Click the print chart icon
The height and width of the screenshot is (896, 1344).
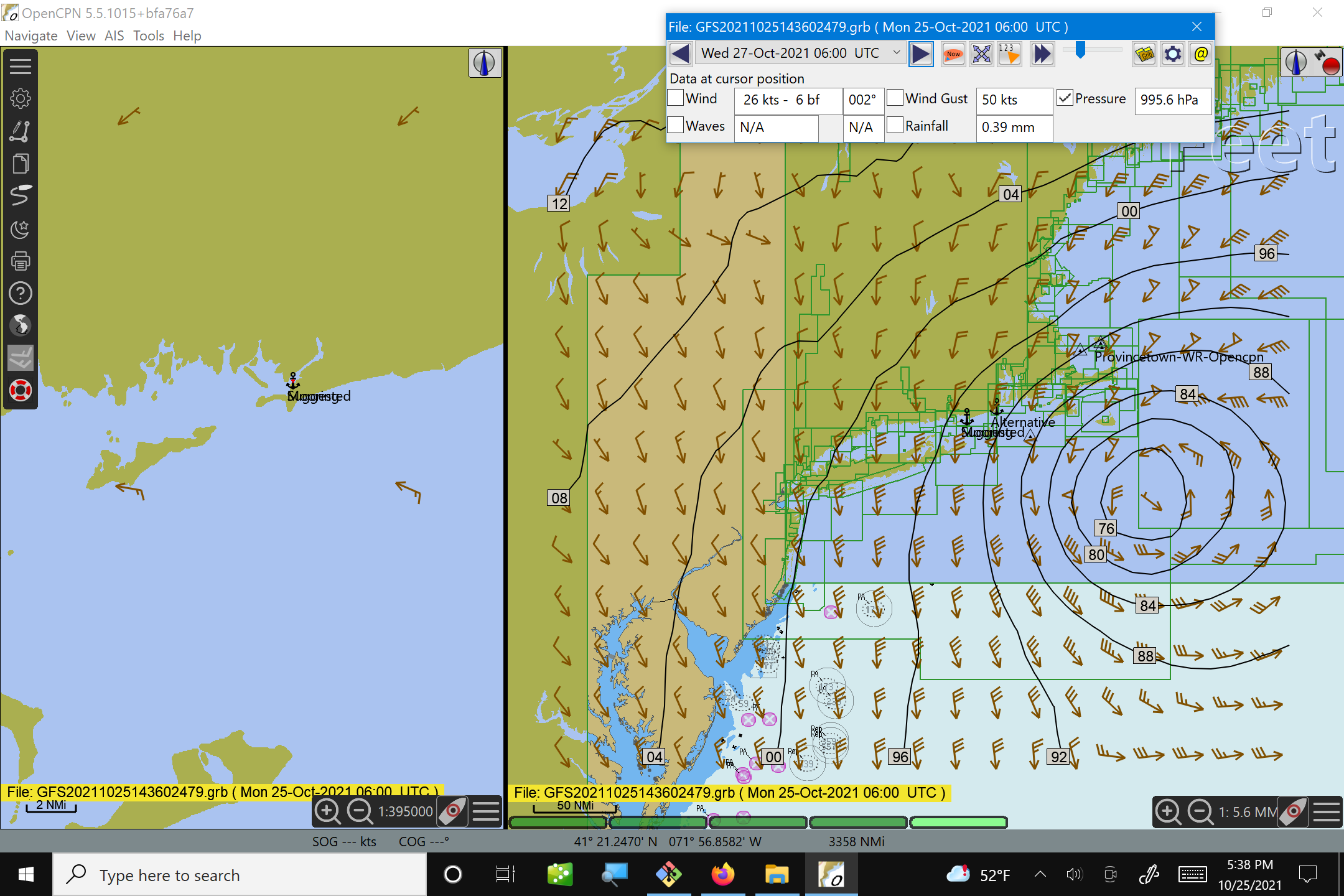point(20,261)
